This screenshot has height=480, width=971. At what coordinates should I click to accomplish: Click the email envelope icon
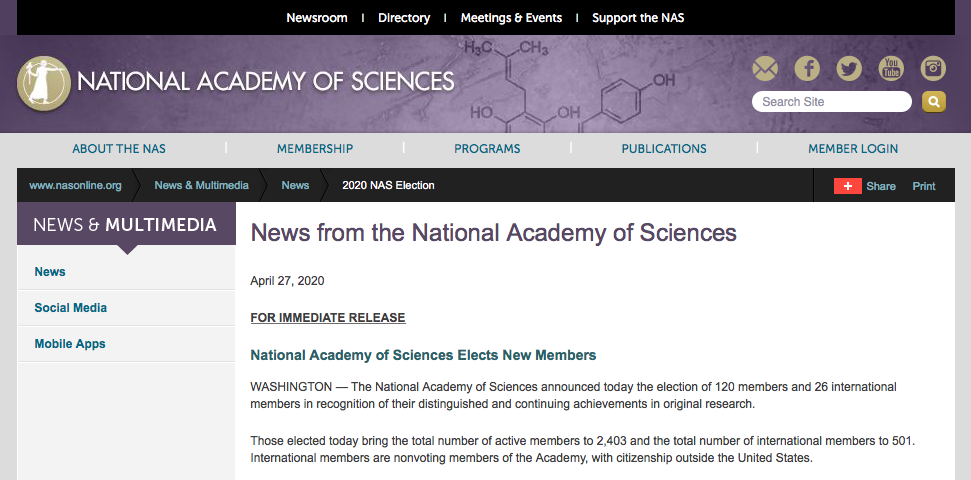pyautogui.click(x=765, y=68)
